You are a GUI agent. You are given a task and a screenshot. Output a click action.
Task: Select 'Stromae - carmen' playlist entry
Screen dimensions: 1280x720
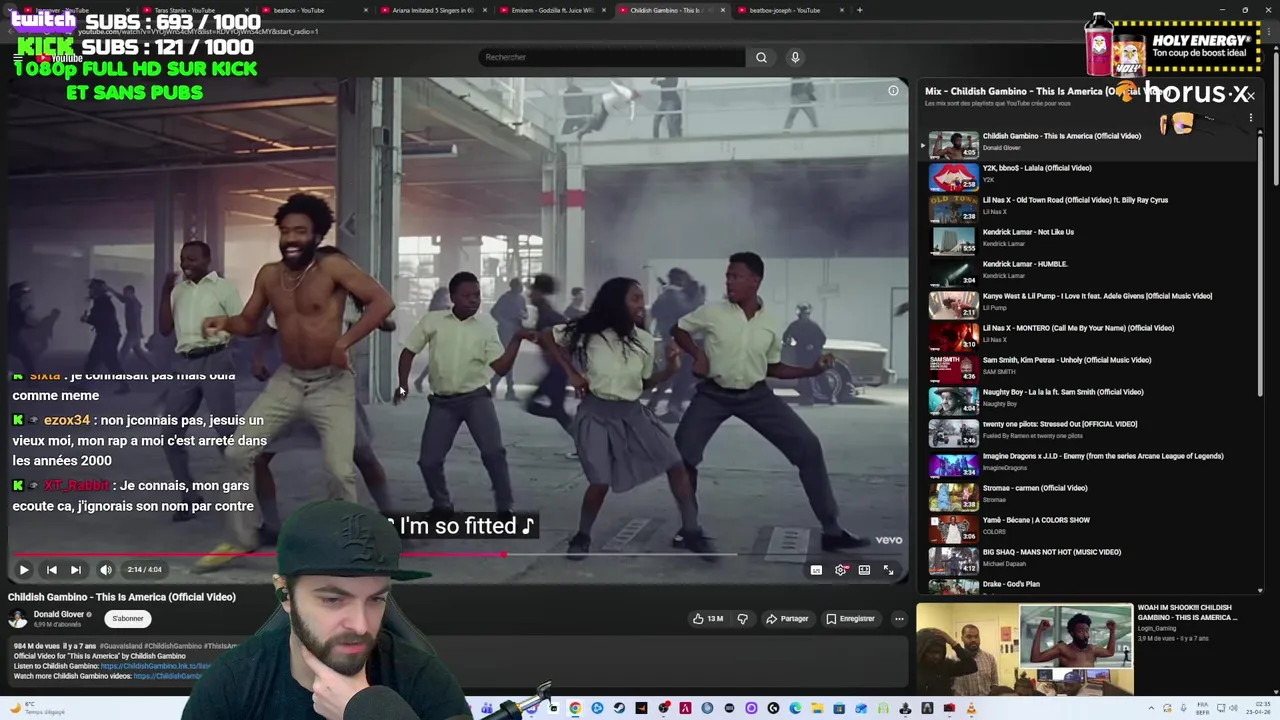pyautogui.click(x=1088, y=496)
